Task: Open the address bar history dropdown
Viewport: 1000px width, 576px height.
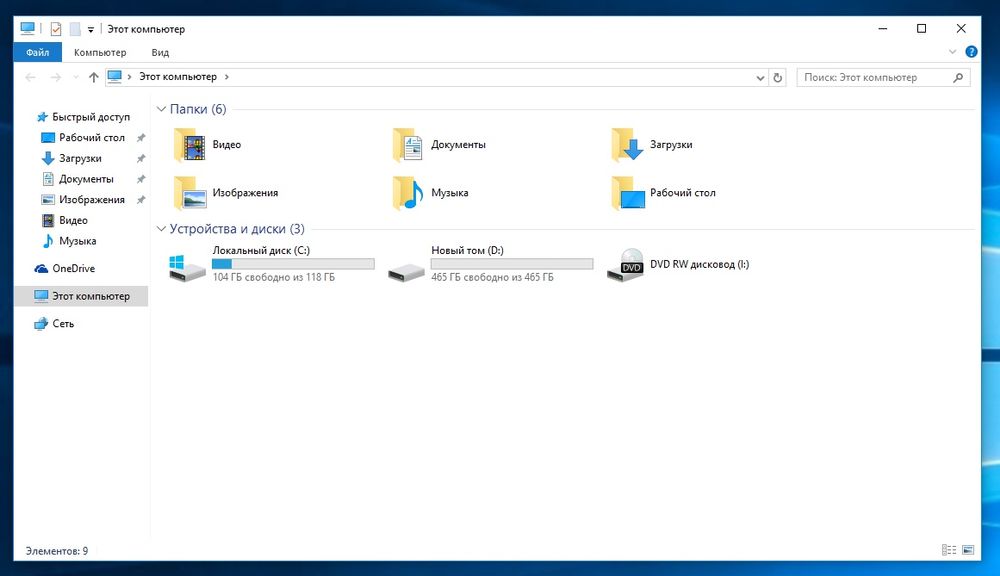Action: [x=760, y=78]
